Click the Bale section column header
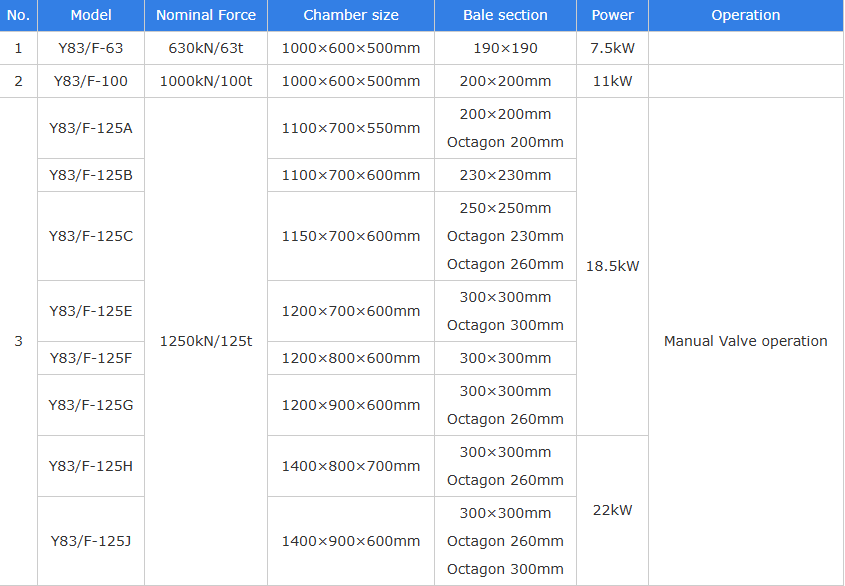Viewport: 845px width, 586px height. pos(505,15)
